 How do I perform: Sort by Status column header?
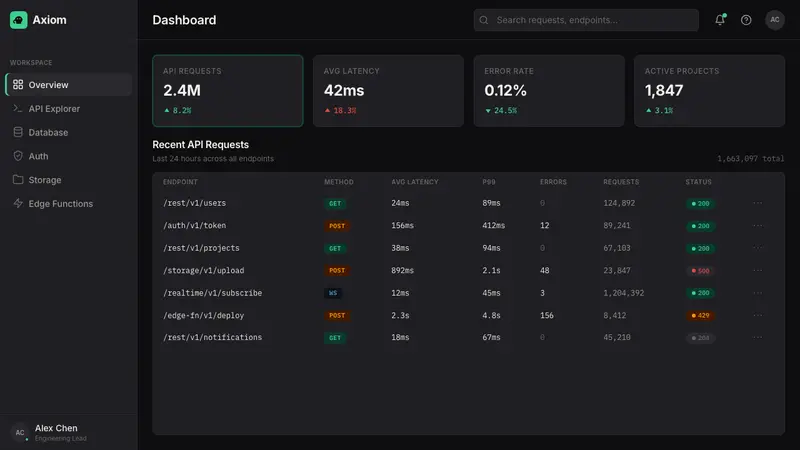point(698,182)
